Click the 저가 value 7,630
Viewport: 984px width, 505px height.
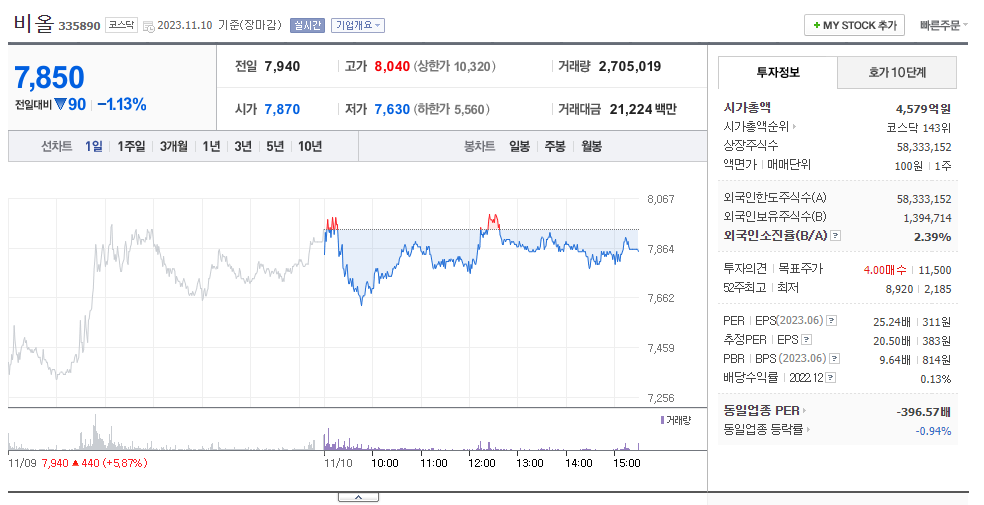tap(392, 109)
